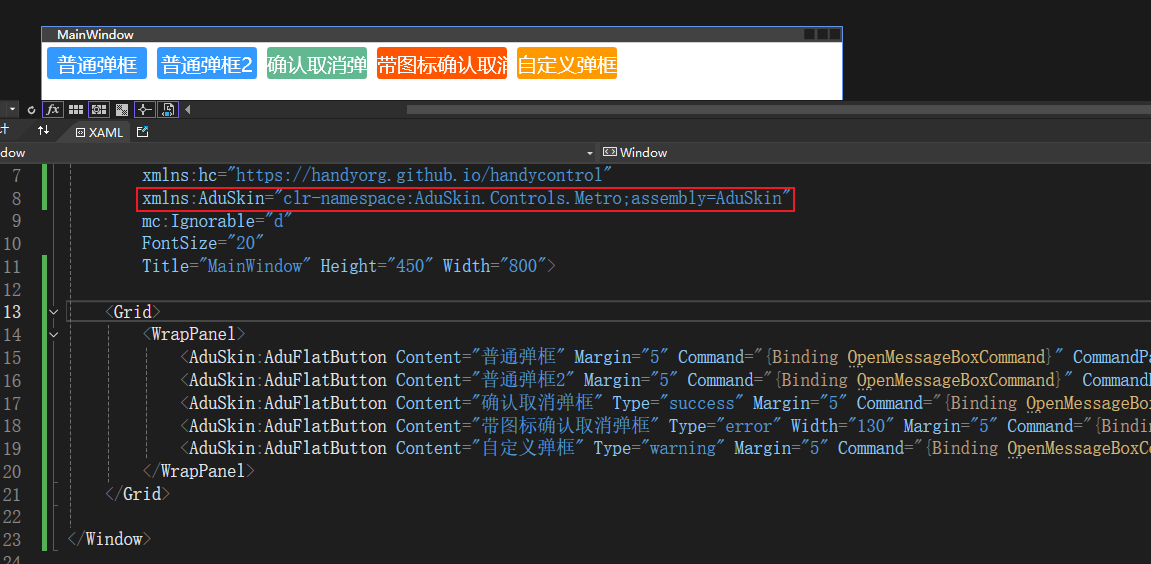Select the green 确认取消弹 button in designer
Viewport: 1151px width, 564px height.
tap(317, 63)
